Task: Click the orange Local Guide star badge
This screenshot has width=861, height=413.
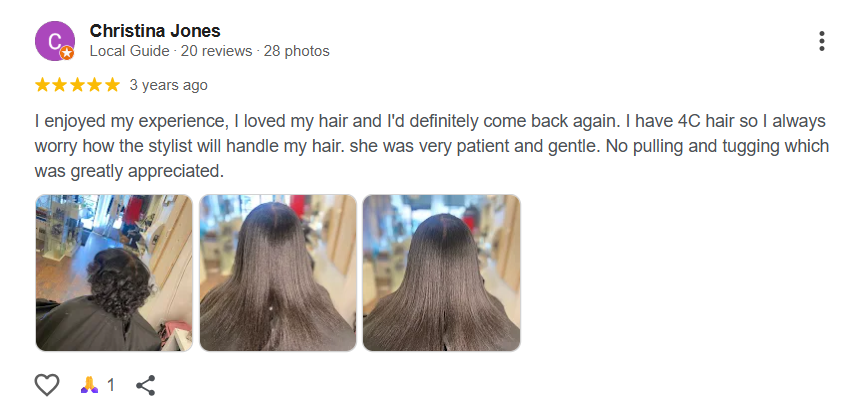Action: tap(67, 53)
